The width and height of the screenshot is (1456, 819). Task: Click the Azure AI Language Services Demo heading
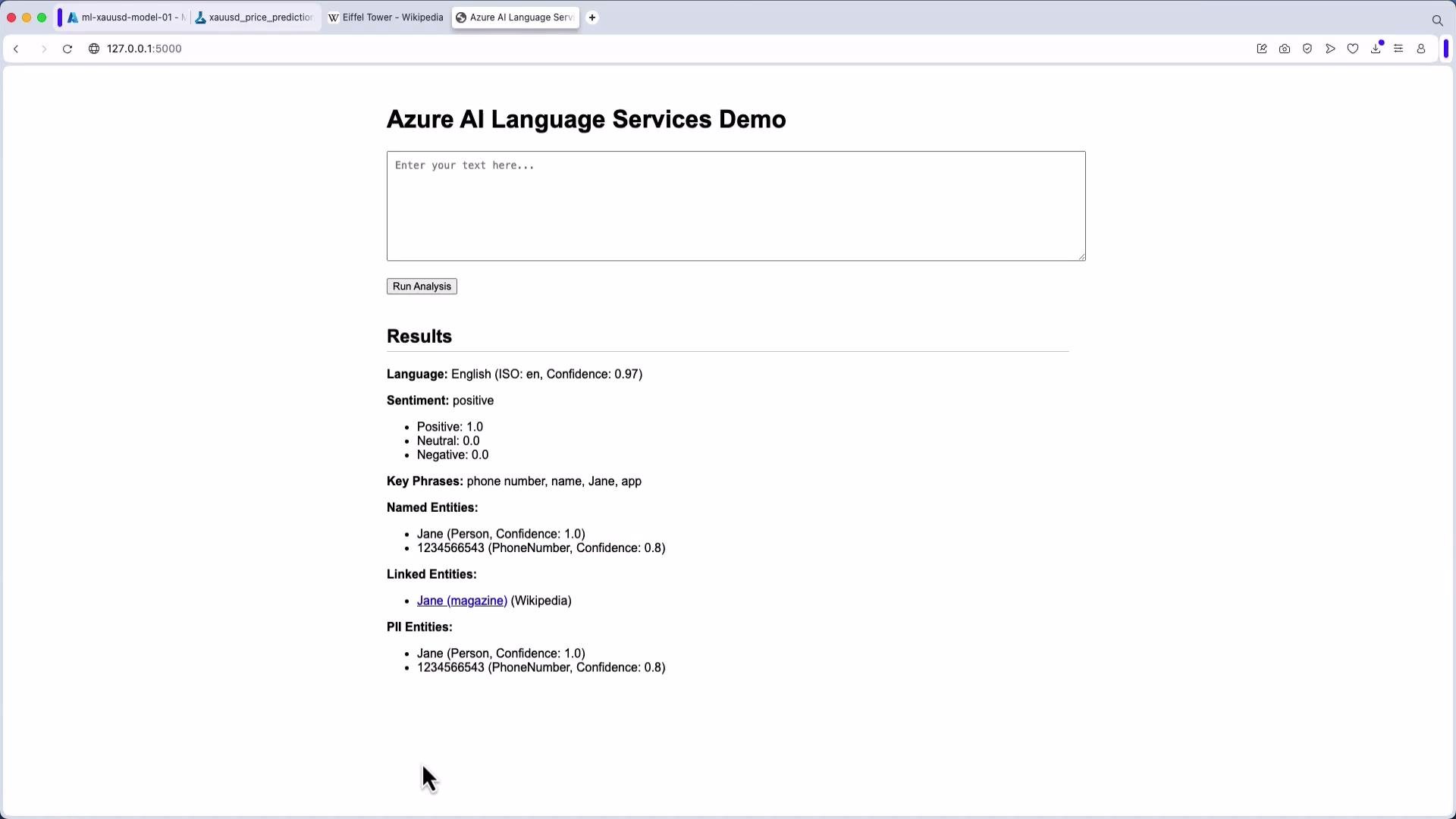tap(586, 119)
